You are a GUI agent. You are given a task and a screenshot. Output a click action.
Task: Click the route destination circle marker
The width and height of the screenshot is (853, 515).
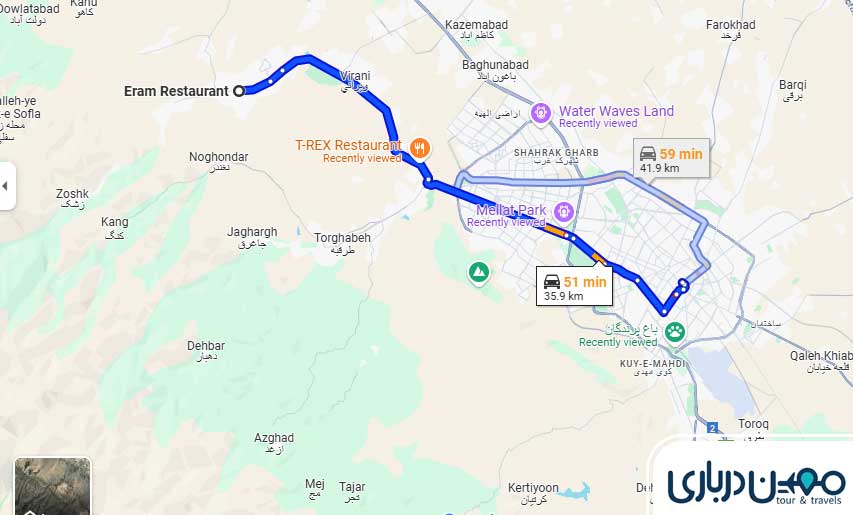point(683,283)
